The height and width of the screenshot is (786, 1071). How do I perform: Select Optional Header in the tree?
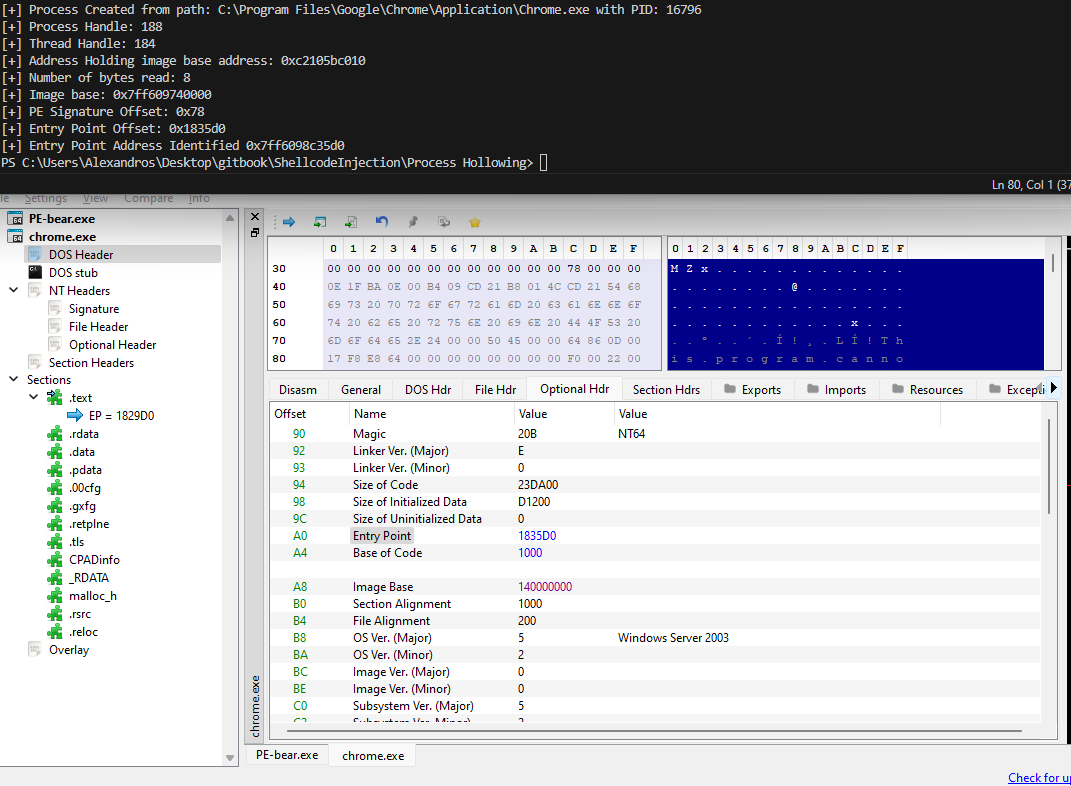point(112,345)
